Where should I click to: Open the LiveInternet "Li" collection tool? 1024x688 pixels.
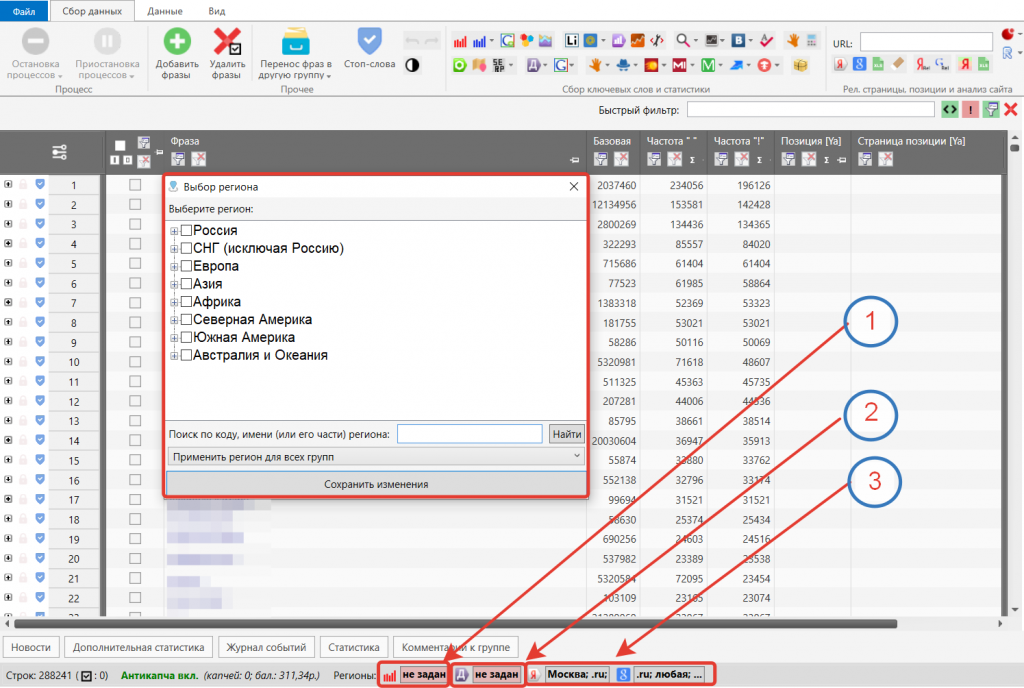pos(571,40)
